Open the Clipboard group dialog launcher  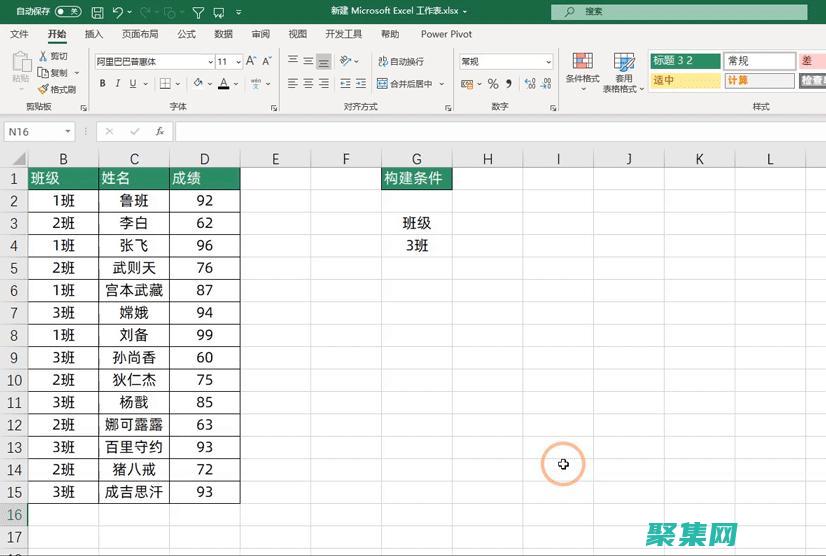click(83, 108)
